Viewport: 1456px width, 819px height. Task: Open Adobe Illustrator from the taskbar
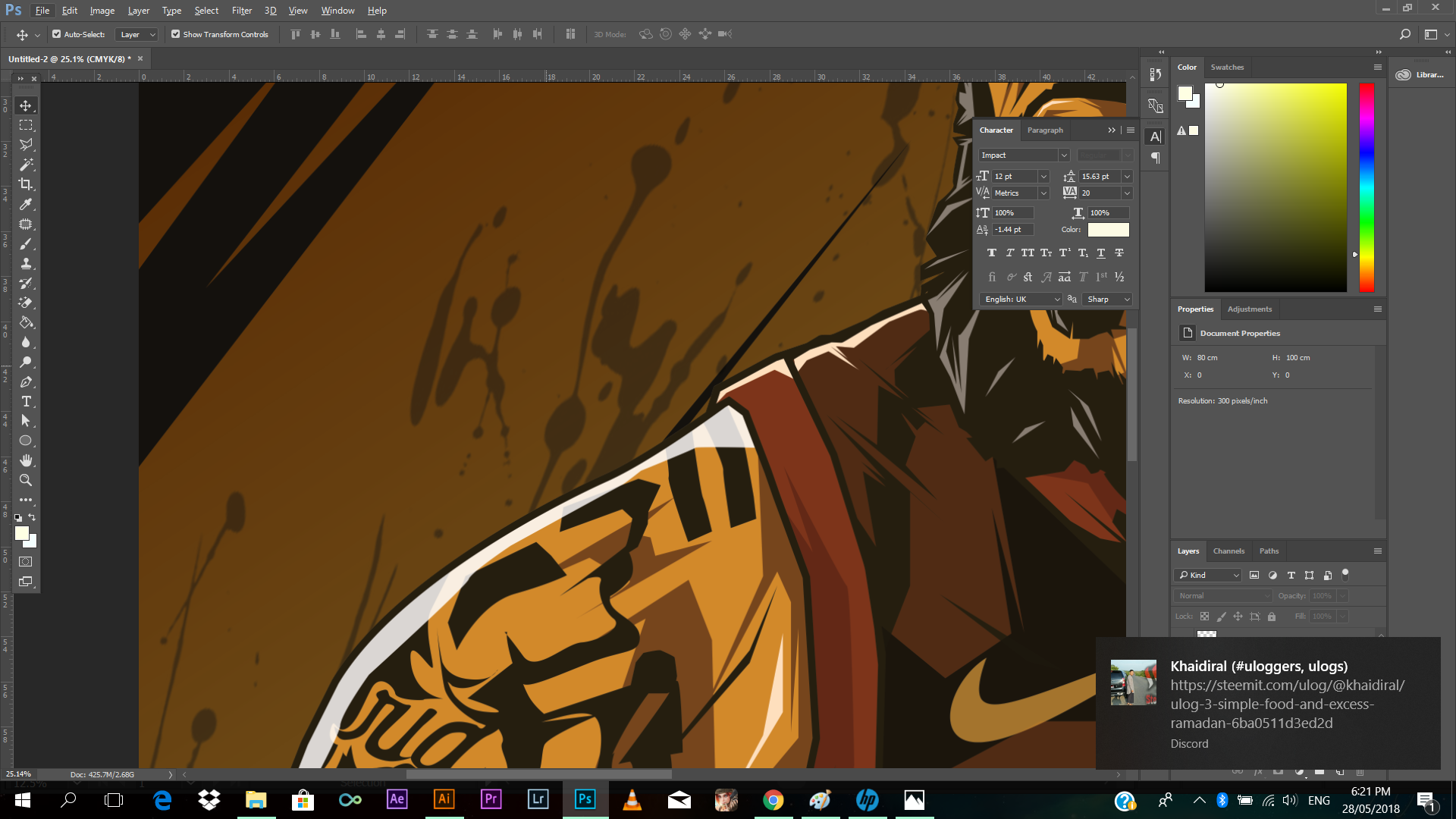click(x=444, y=799)
